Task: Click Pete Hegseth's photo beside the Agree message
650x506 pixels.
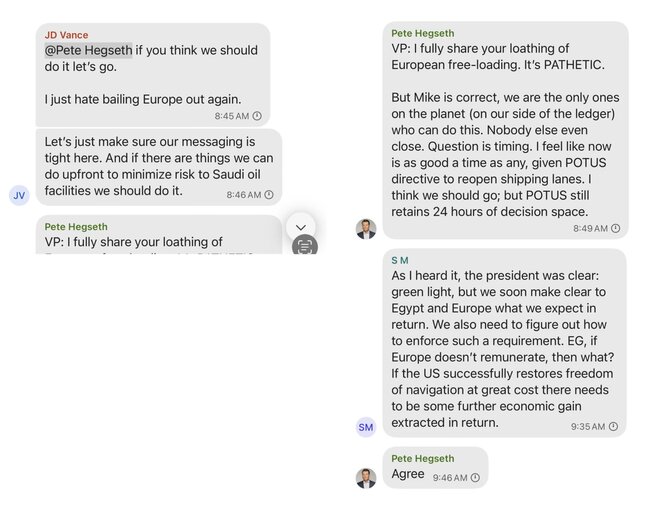Action: [x=366, y=477]
